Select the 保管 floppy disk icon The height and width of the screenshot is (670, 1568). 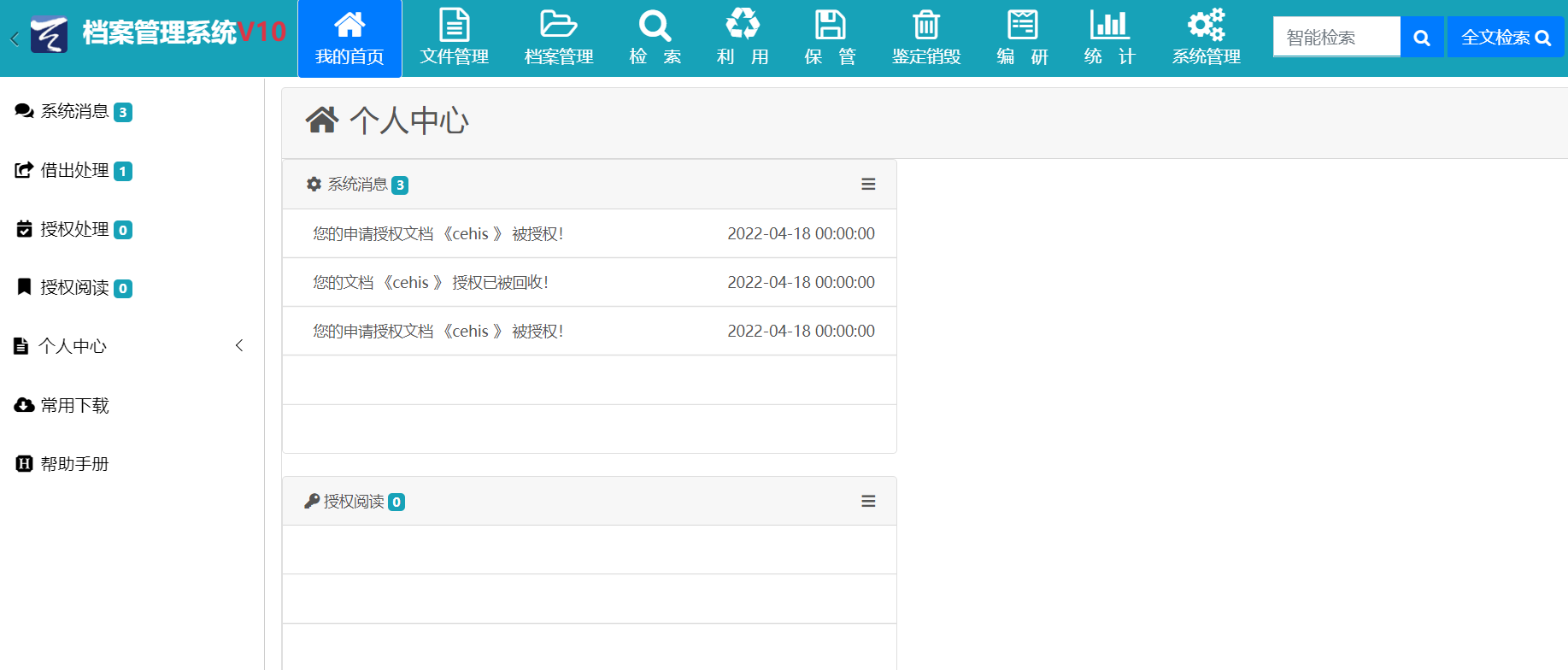(830, 26)
